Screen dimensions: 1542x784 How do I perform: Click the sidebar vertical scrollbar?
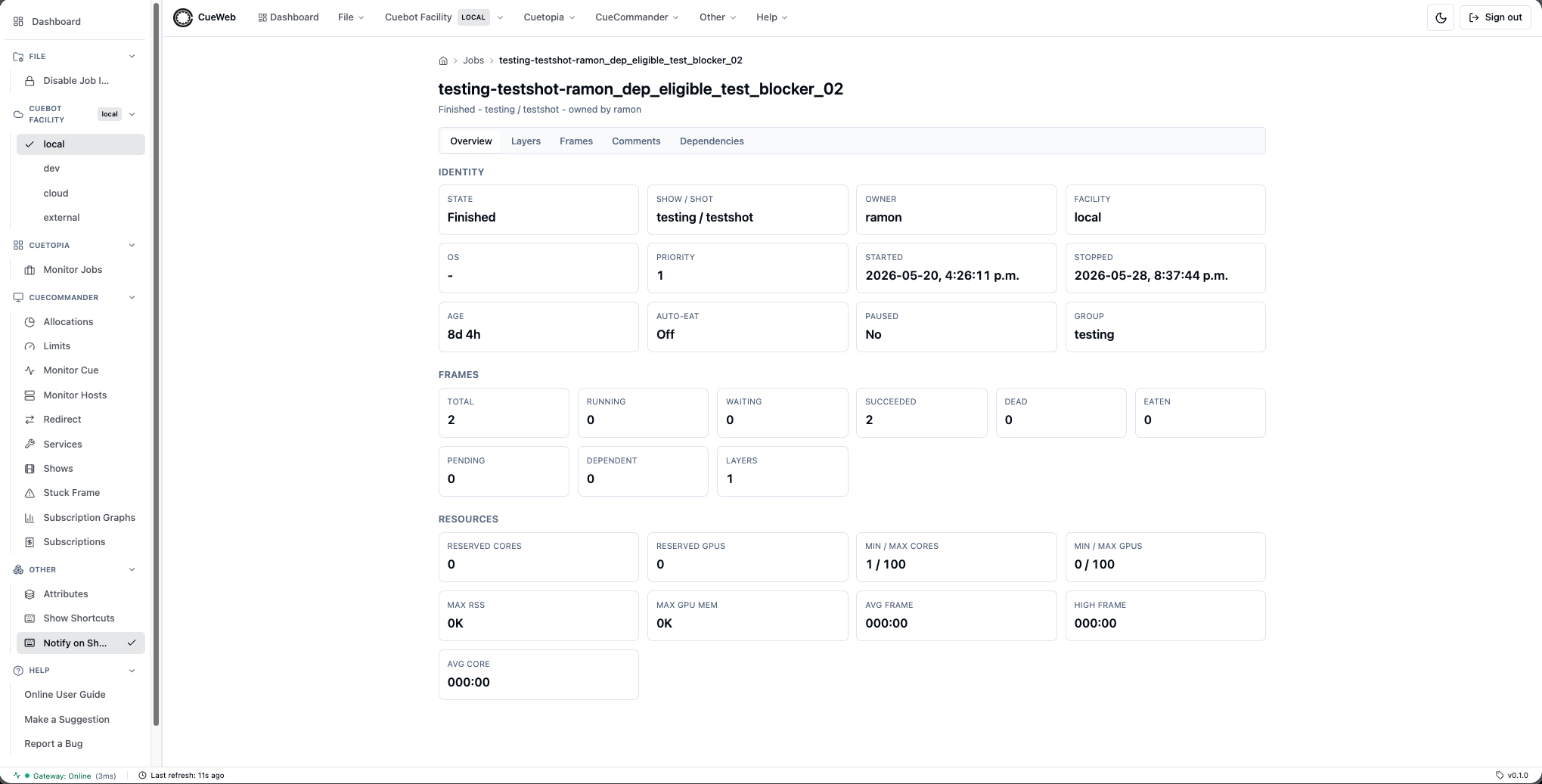[157, 363]
